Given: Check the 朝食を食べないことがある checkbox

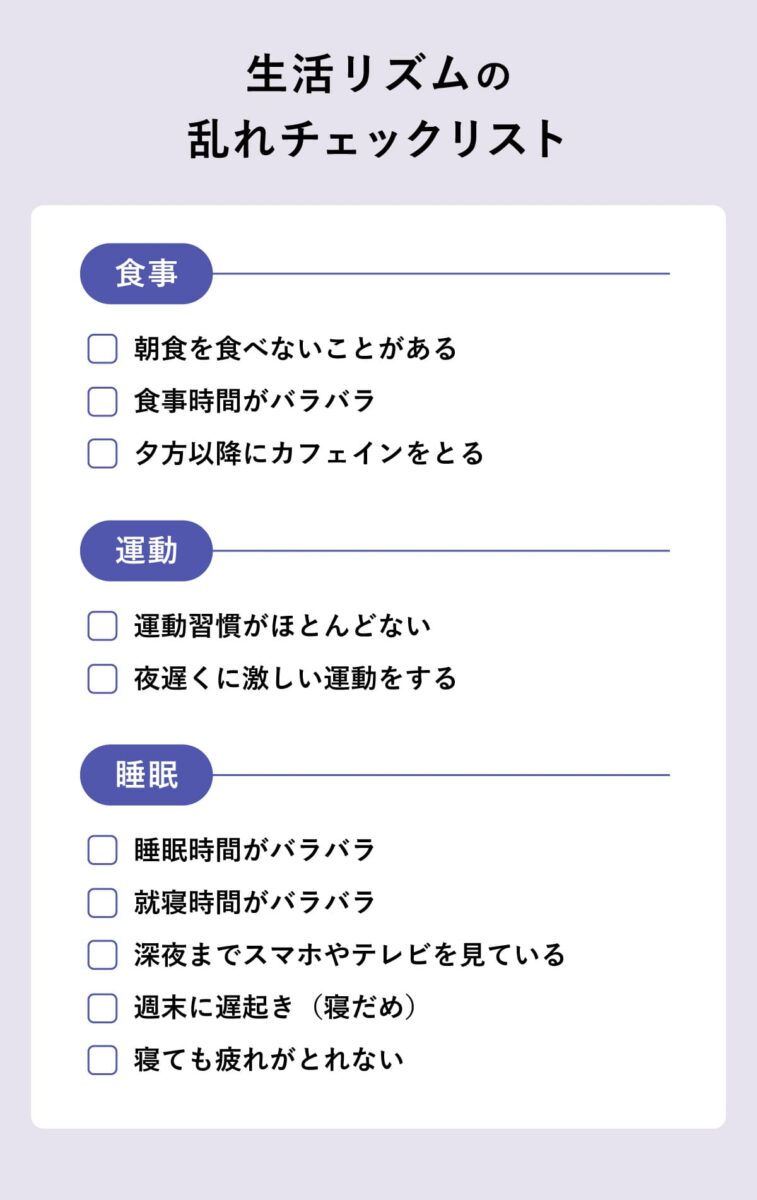Looking at the screenshot, I should pyautogui.click(x=102, y=349).
